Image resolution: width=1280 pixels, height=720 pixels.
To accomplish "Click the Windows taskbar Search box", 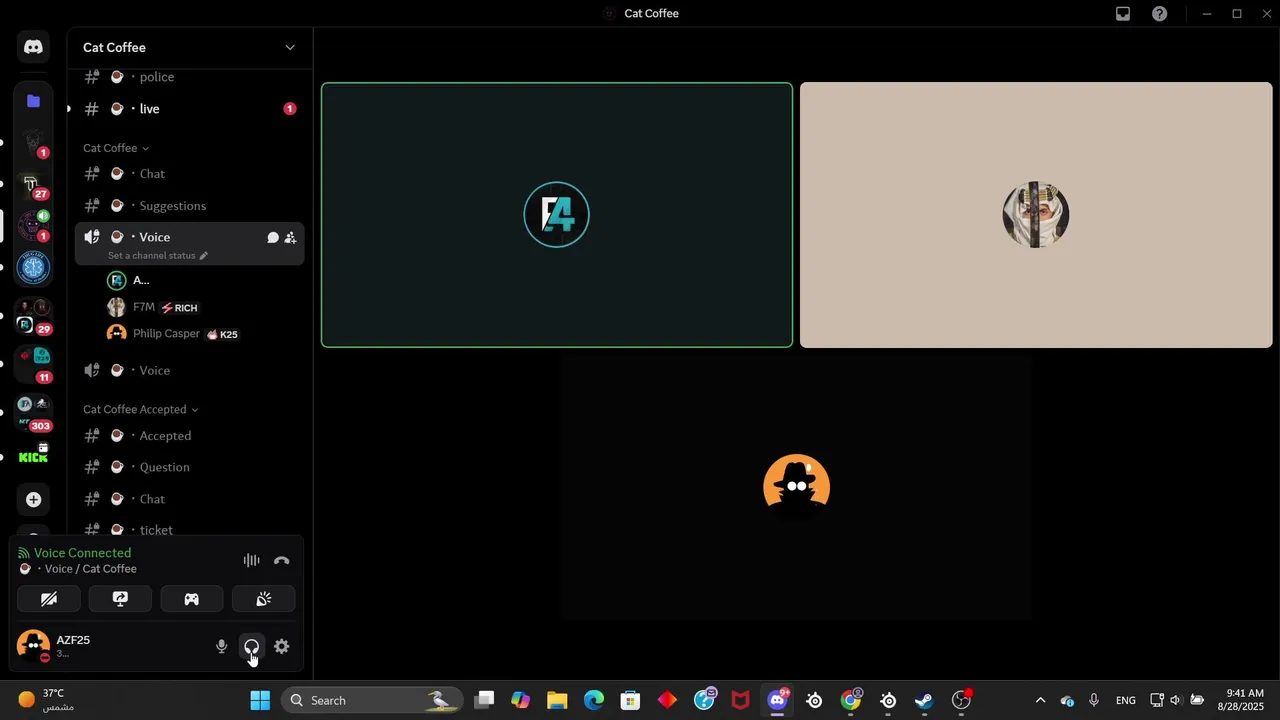I will tap(371, 700).
